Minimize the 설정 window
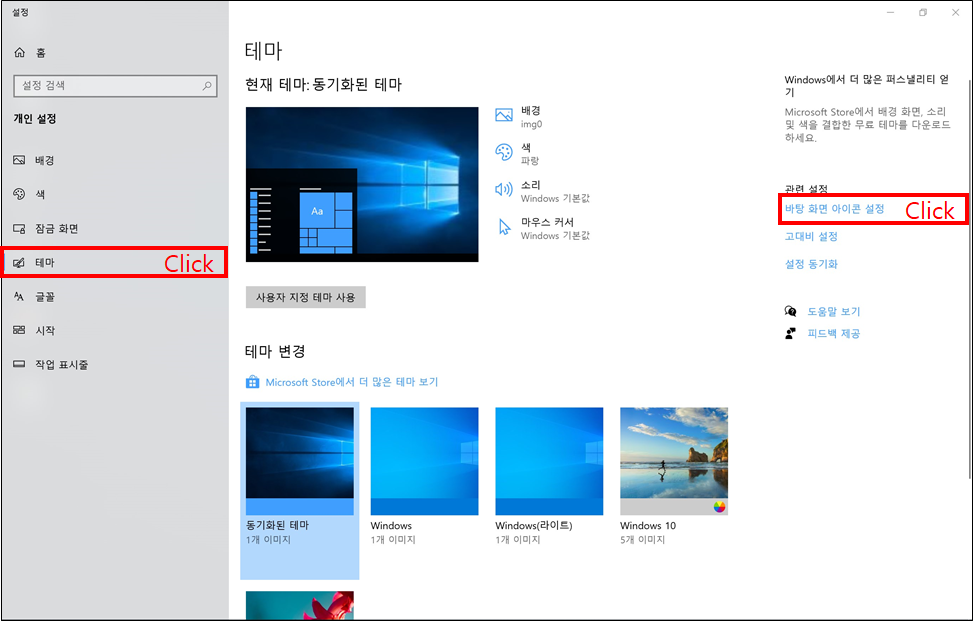 [x=890, y=12]
